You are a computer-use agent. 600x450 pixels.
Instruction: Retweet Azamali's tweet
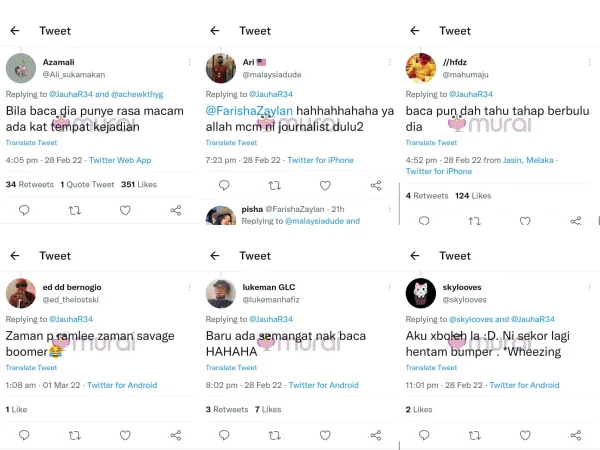(x=74, y=210)
